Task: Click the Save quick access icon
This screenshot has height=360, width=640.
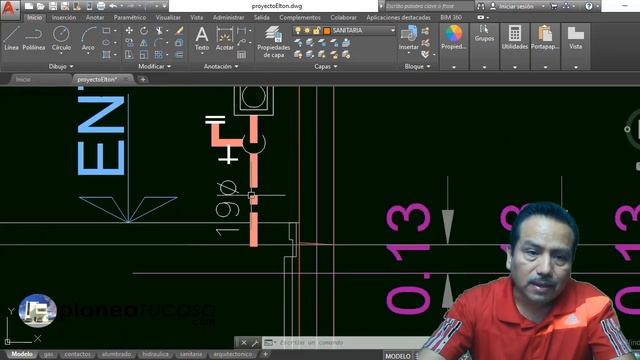Action: click(x=53, y=6)
